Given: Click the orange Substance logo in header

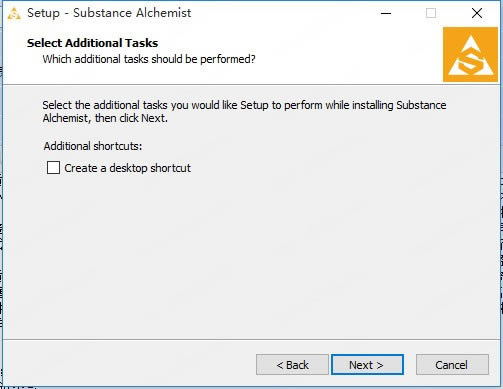Looking at the screenshot, I should click(x=470, y=54).
